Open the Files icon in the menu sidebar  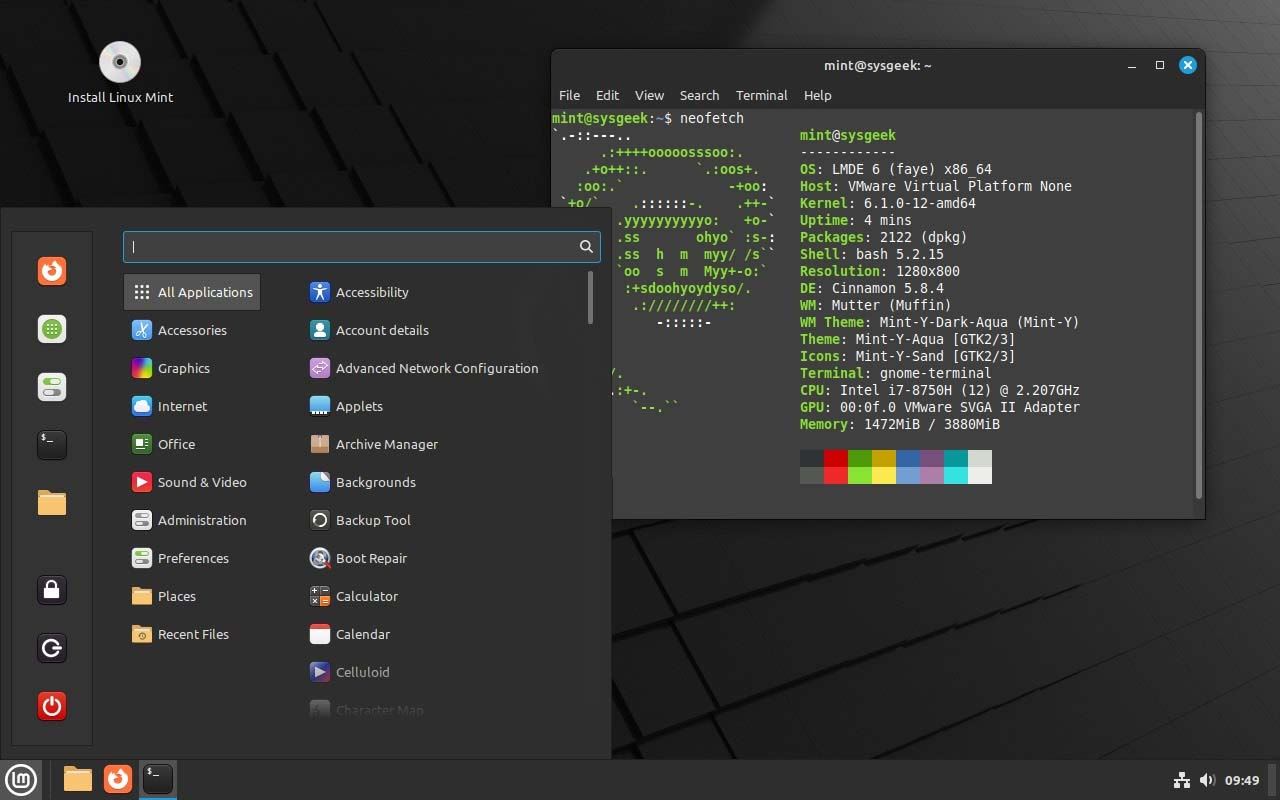[51, 503]
